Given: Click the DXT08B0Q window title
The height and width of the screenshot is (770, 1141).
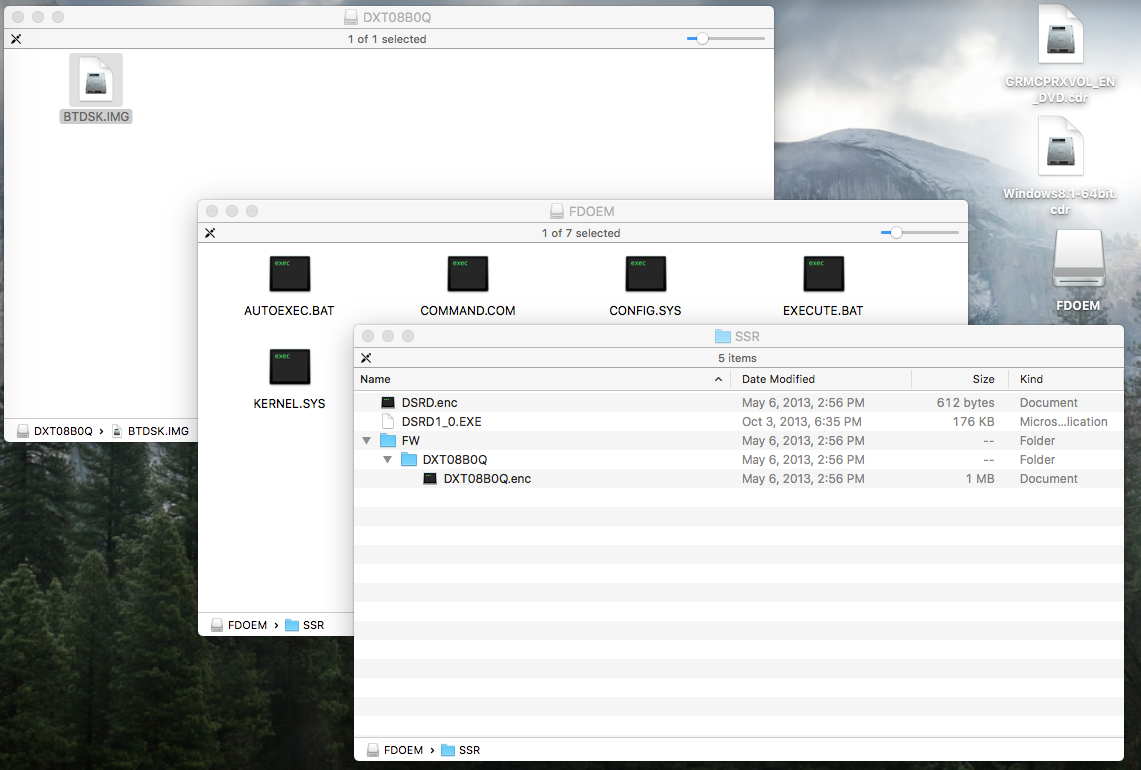Looking at the screenshot, I should [x=397, y=17].
